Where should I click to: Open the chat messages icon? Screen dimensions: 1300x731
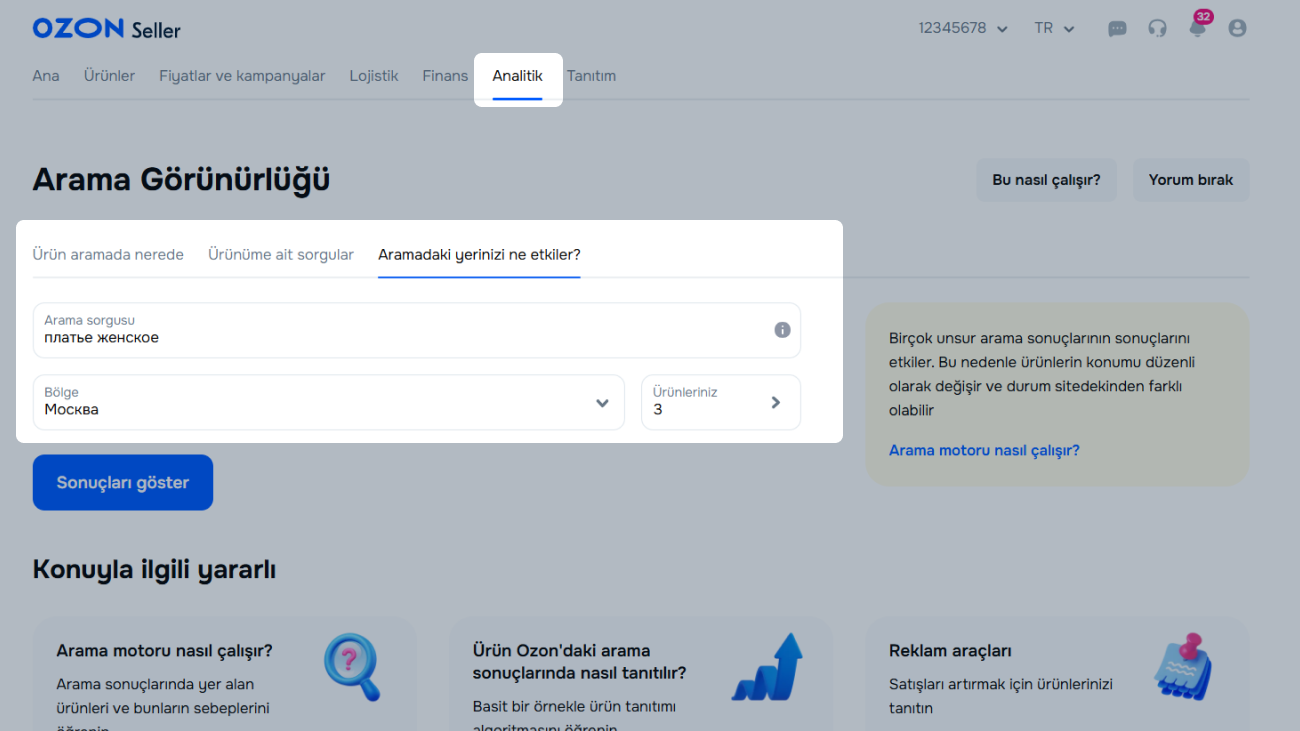pyautogui.click(x=1117, y=29)
